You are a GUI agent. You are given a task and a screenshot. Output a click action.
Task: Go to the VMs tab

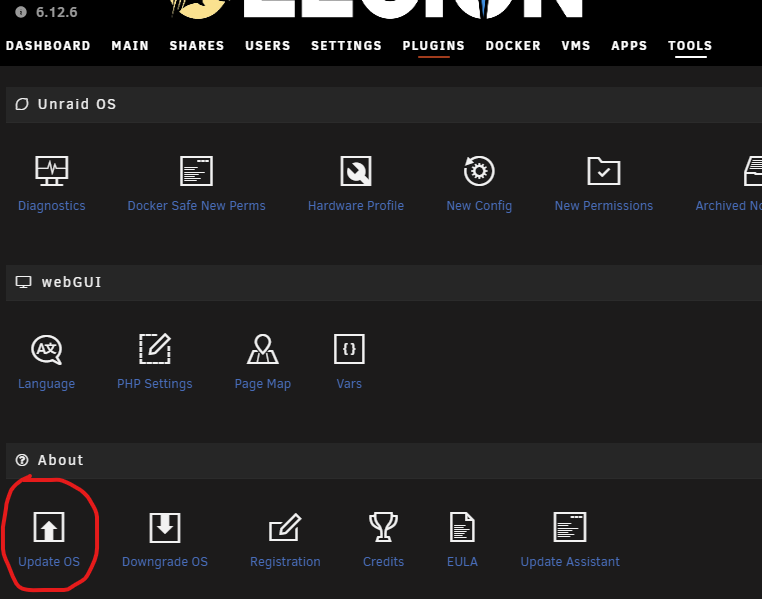(x=576, y=46)
